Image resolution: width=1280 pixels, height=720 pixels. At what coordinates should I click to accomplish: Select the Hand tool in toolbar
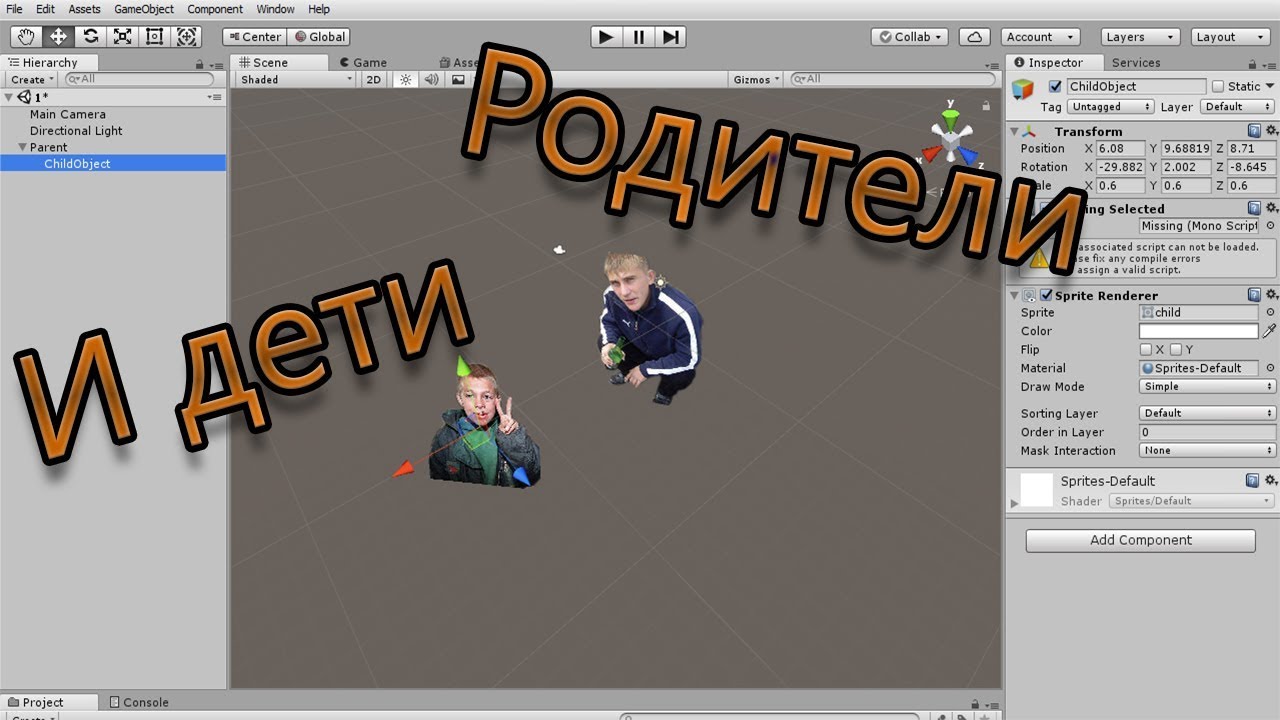pos(26,37)
